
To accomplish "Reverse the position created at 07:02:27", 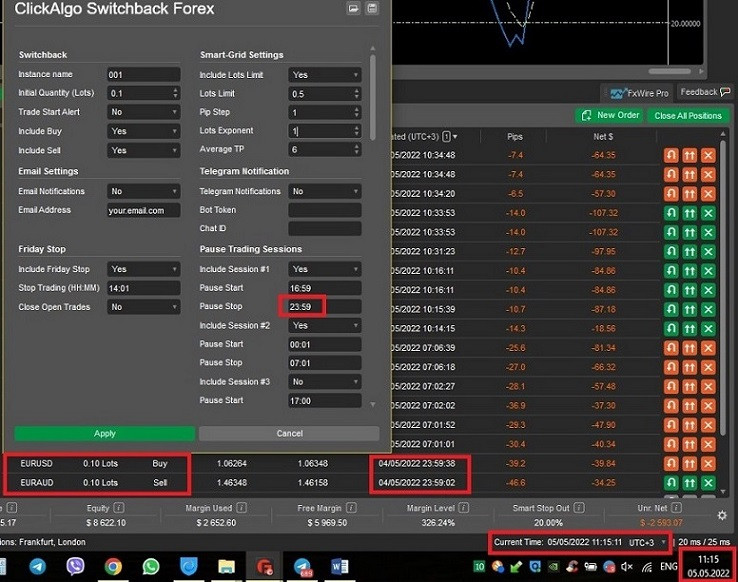I will (671, 386).
